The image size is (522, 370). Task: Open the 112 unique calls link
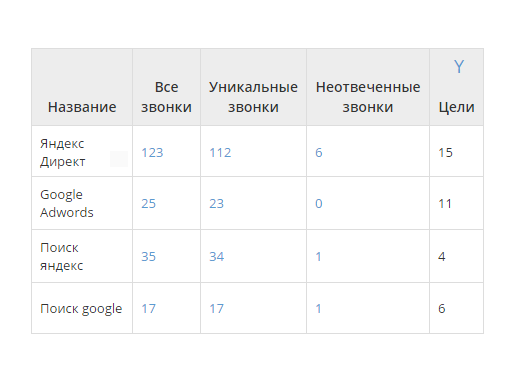(x=220, y=153)
